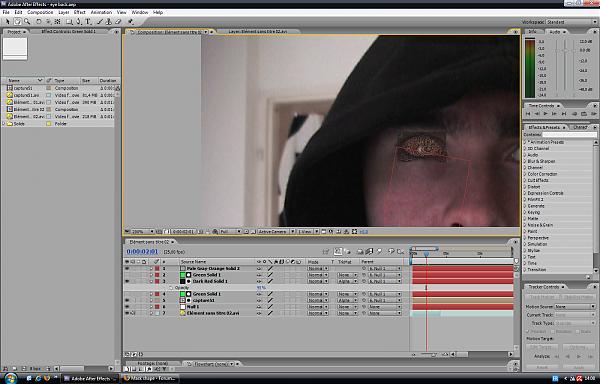
Task: Click inside the Effects & Presets Contains search field
Action: click(569, 135)
